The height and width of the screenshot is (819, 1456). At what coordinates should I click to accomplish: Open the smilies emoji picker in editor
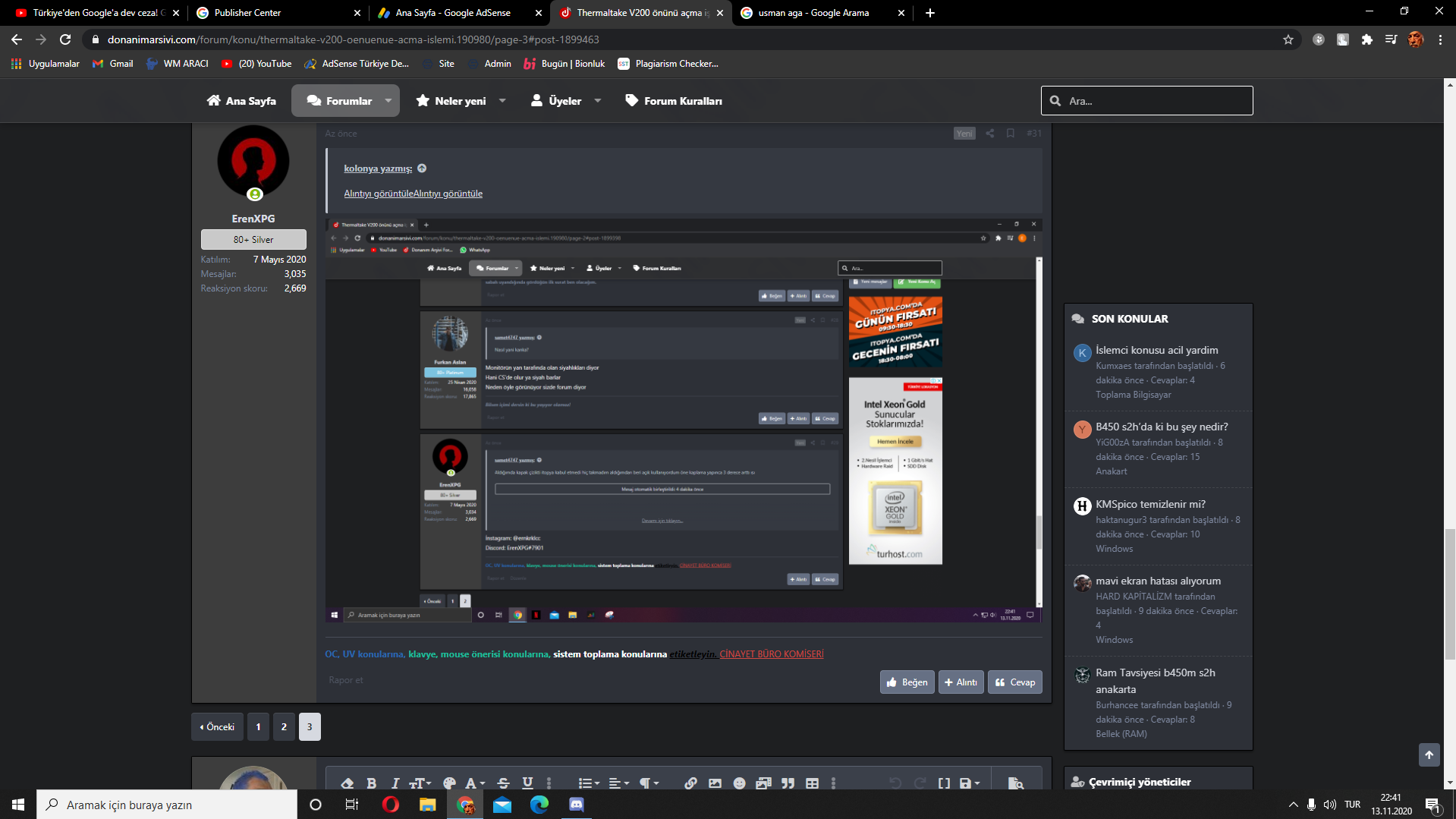739,783
